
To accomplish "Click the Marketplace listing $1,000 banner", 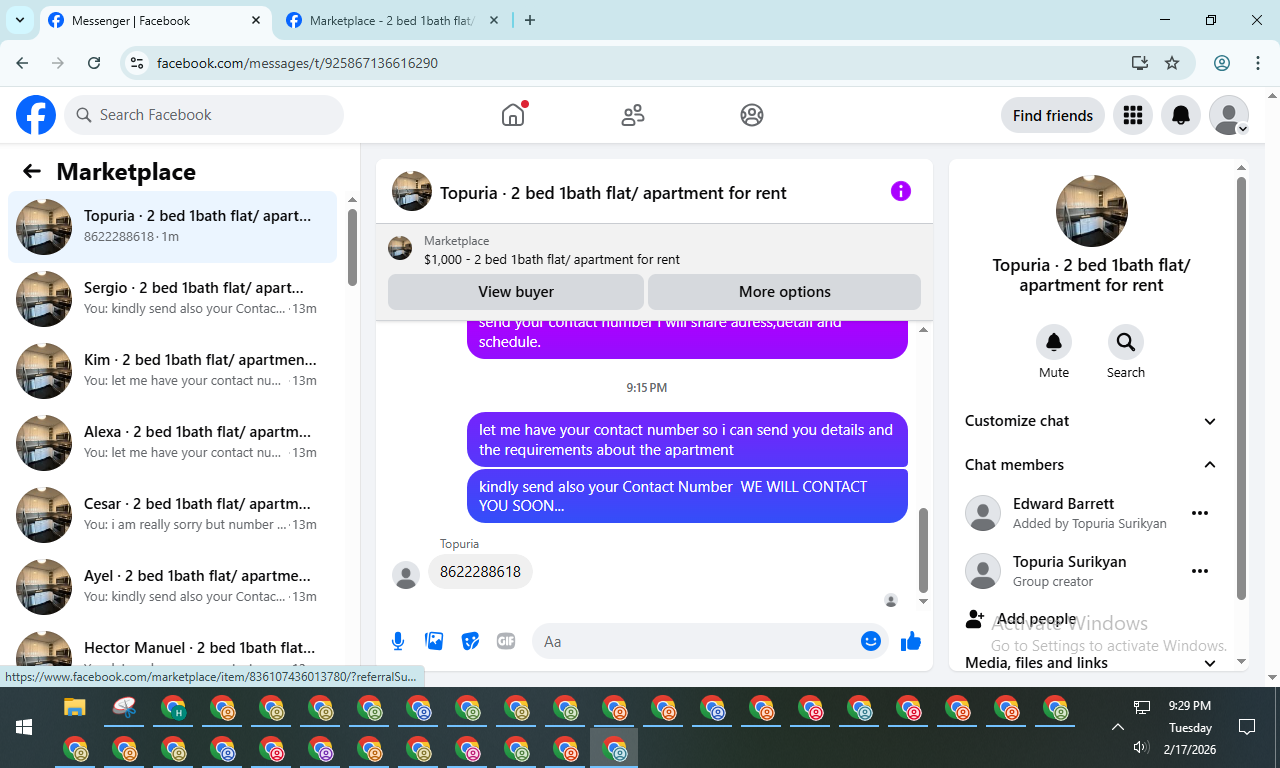I will [654, 250].
